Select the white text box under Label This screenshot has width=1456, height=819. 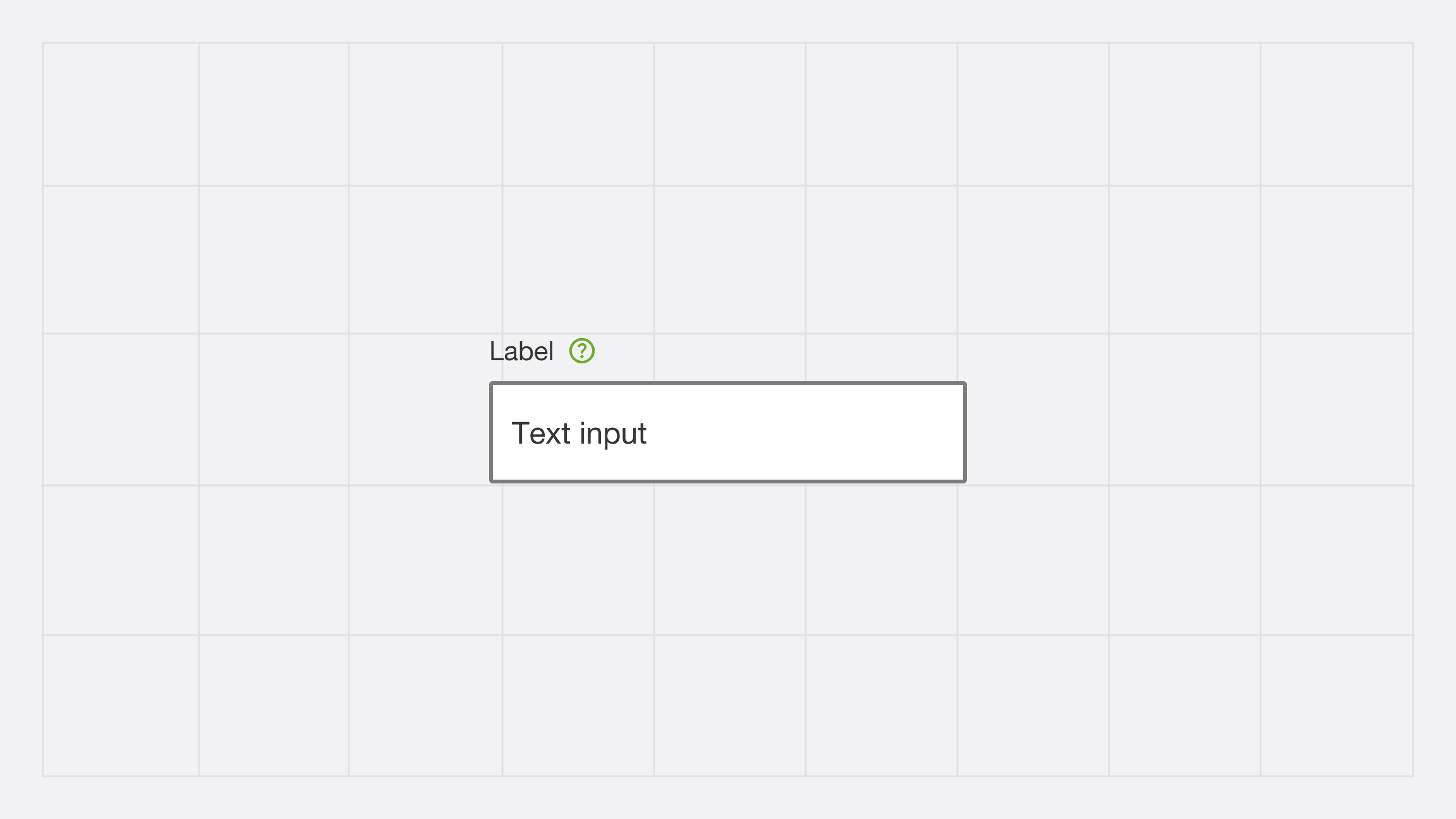point(728,432)
